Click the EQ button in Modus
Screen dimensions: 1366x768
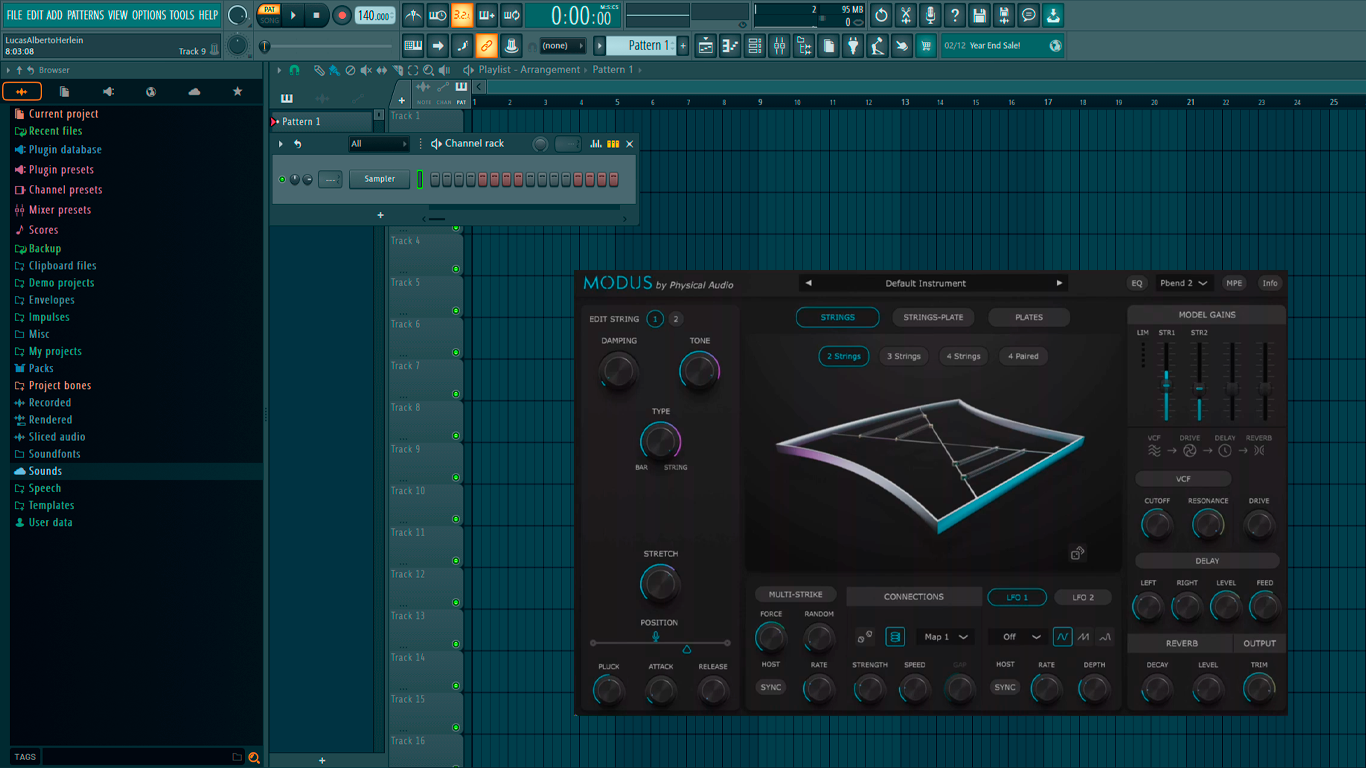[x=1136, y=283]
